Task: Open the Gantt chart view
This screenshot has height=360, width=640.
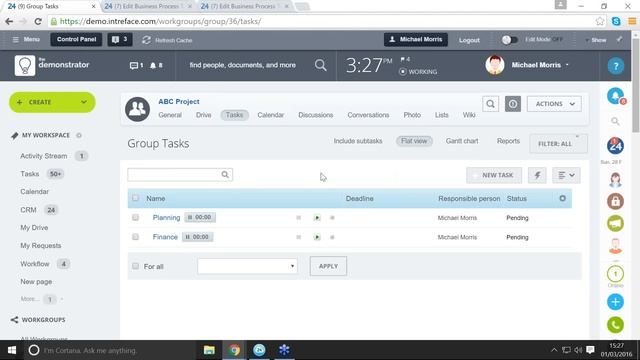Action: [462, 141]
